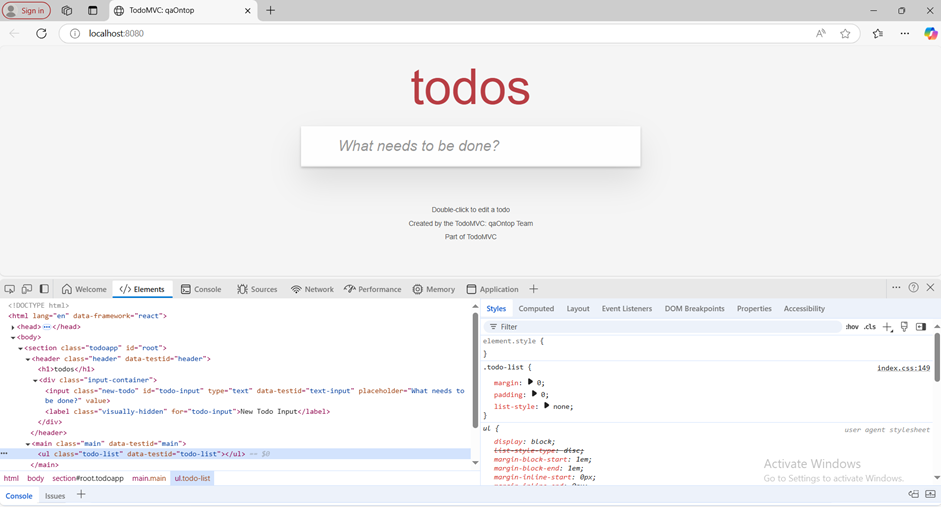This screenshot has width=941, height=507.
Task: Click the 'What needs to be done?' input
Action: tap(470, 146)
